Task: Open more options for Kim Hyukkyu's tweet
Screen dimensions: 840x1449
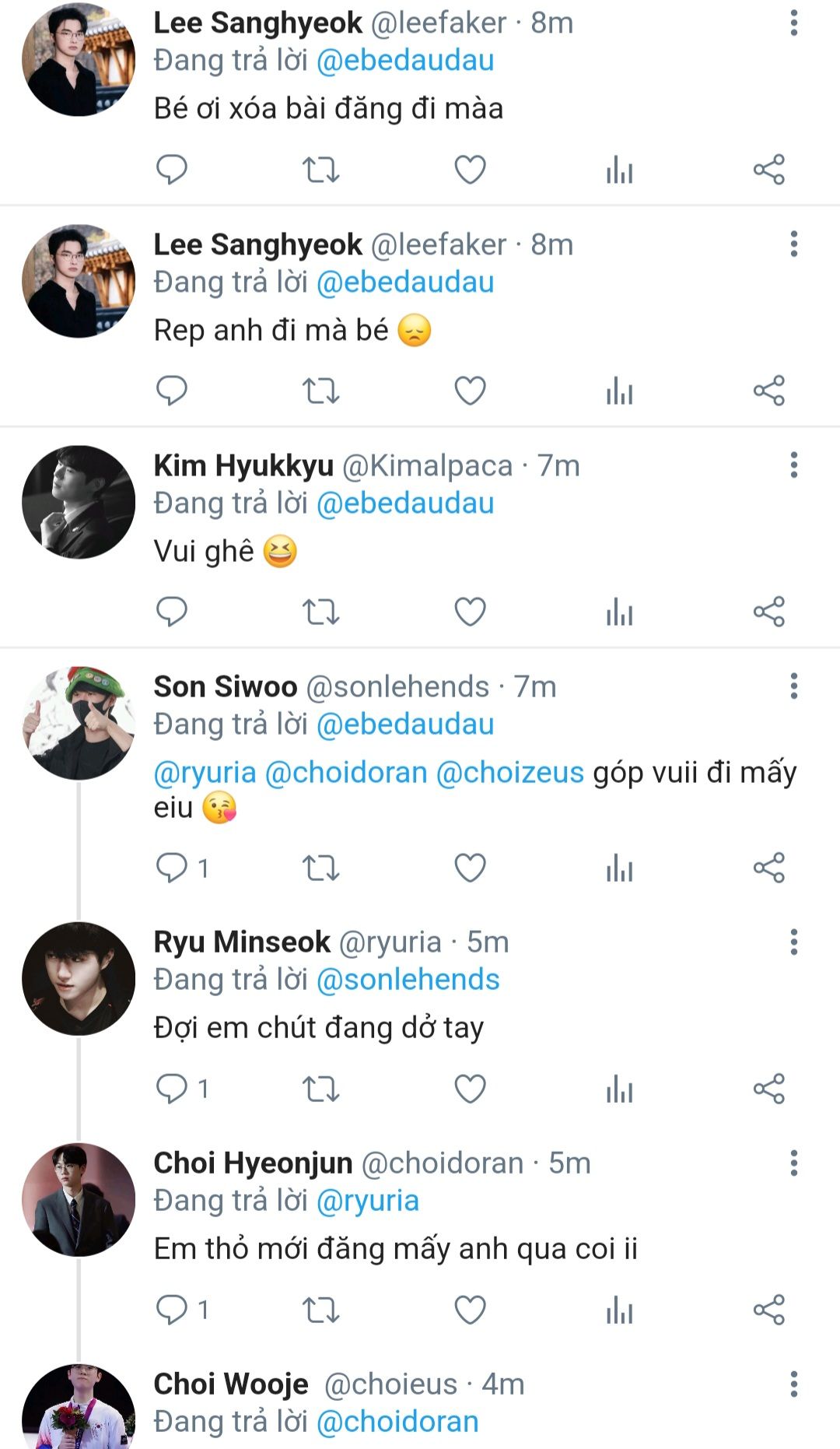Action: click(793, 465)
